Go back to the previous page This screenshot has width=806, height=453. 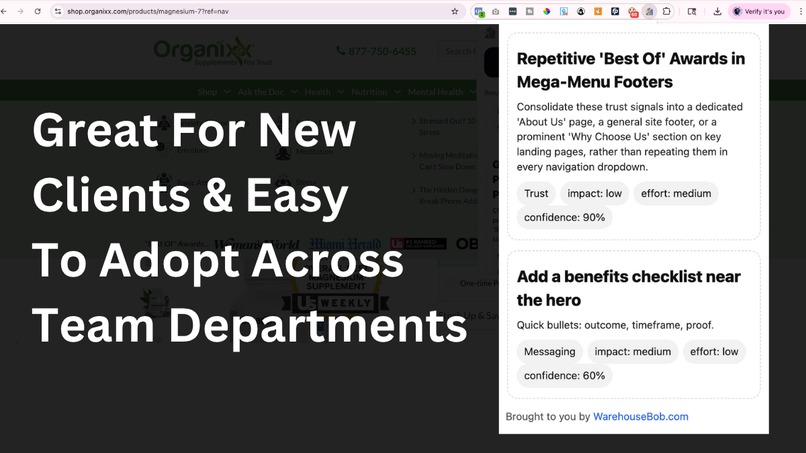4,11
